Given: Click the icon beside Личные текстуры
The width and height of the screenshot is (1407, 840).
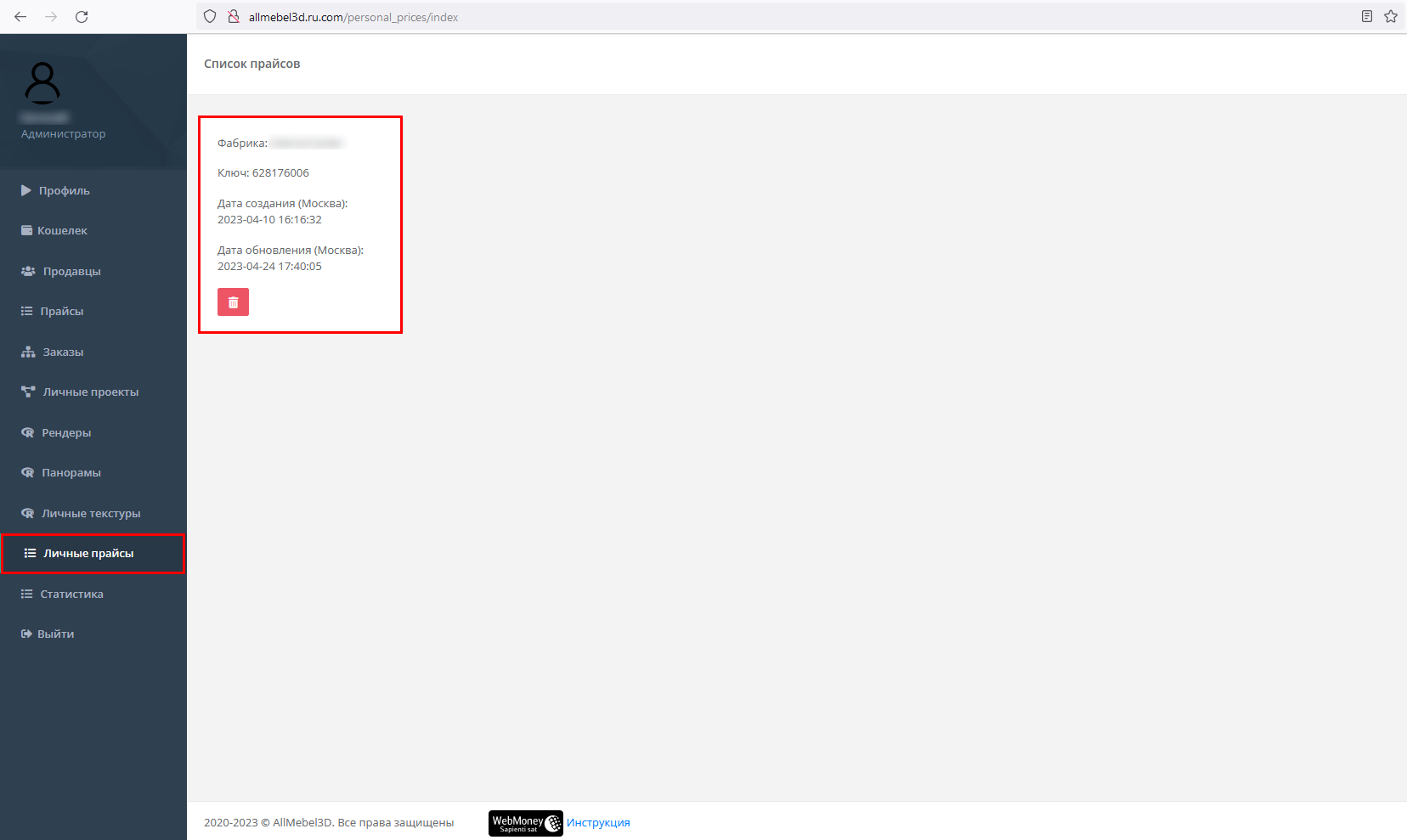Looking at the screenshot, I should pyautogui.click(x=27, y=513).
